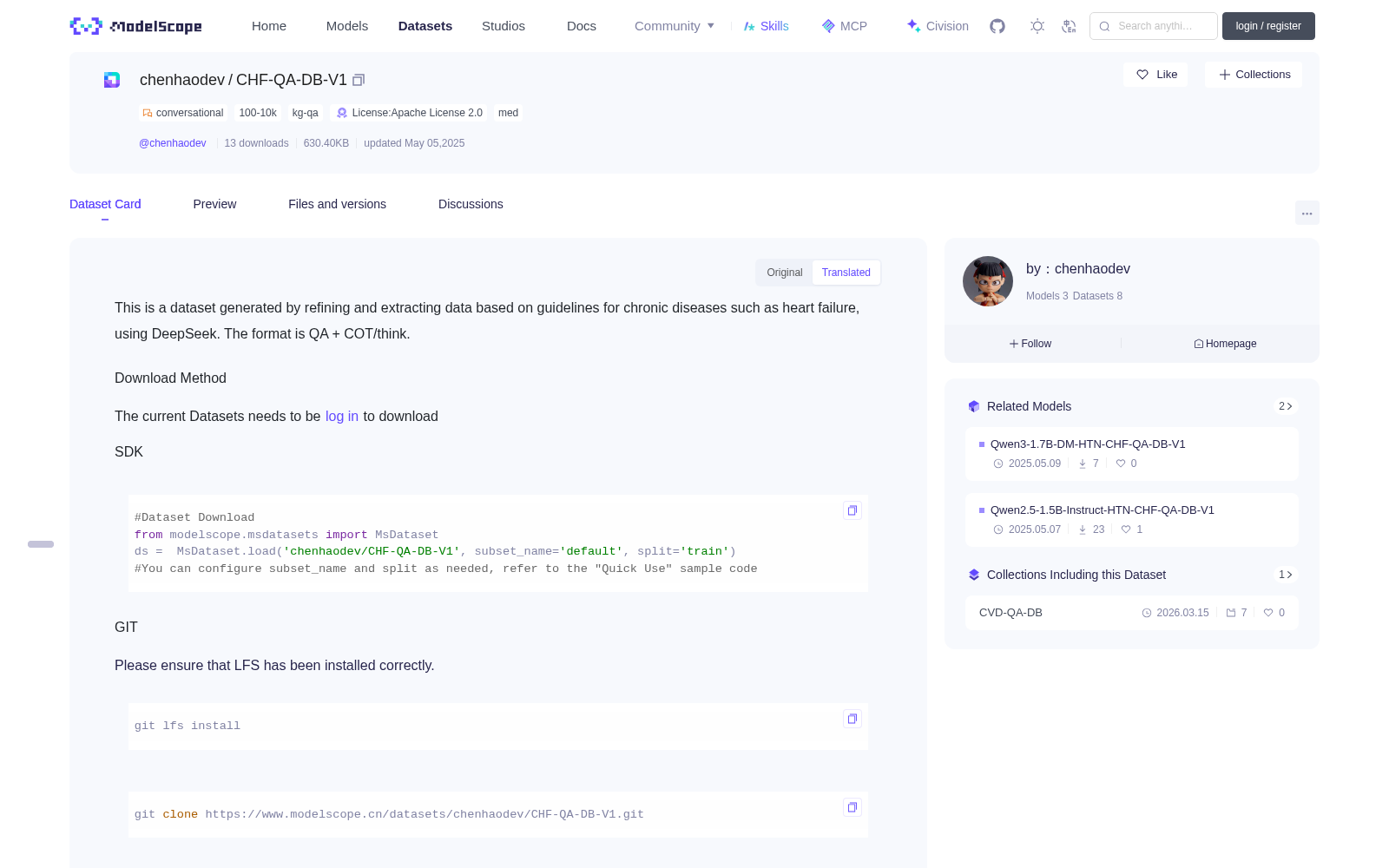1389x868 pixels.
Task: Click the Collections Including this Dataset stack icon
Action: point(974,575)
